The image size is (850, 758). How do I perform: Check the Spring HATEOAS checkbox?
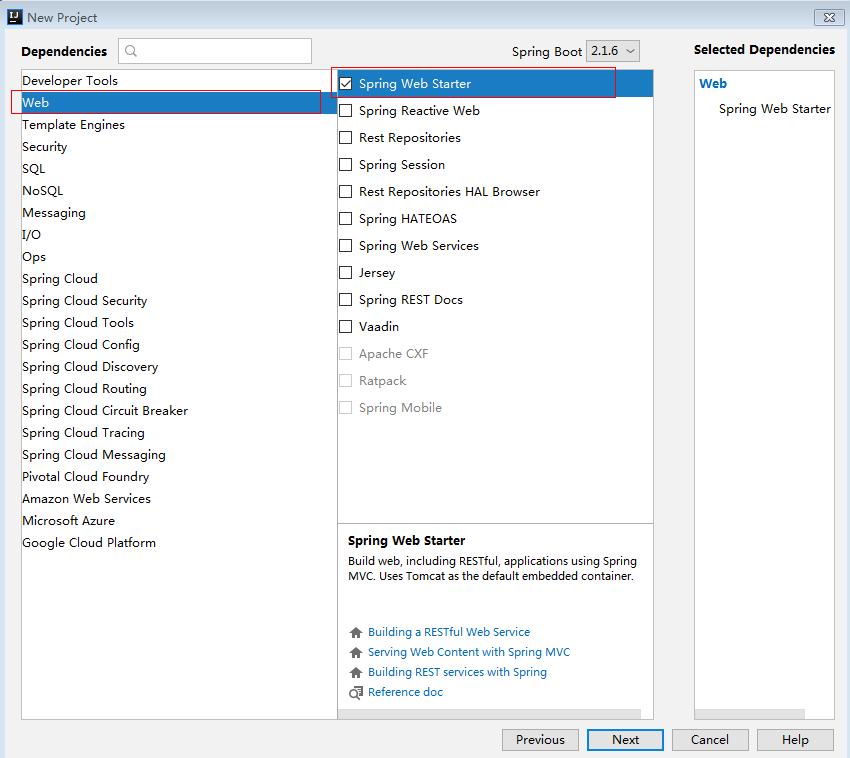pyautogui.click(x=345, y=219)
